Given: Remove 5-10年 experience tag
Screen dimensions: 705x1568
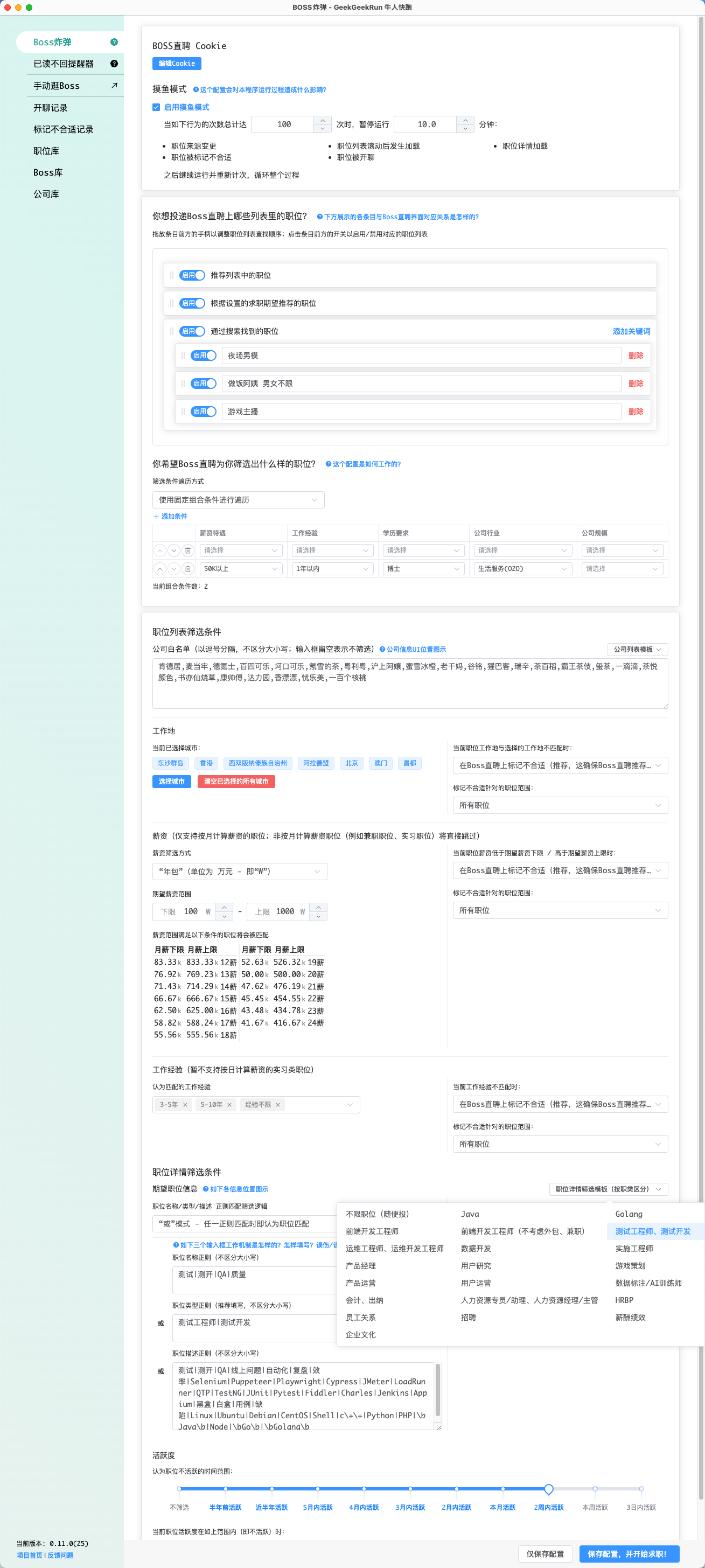Looking at the screenshot, I should [229, 1105].
